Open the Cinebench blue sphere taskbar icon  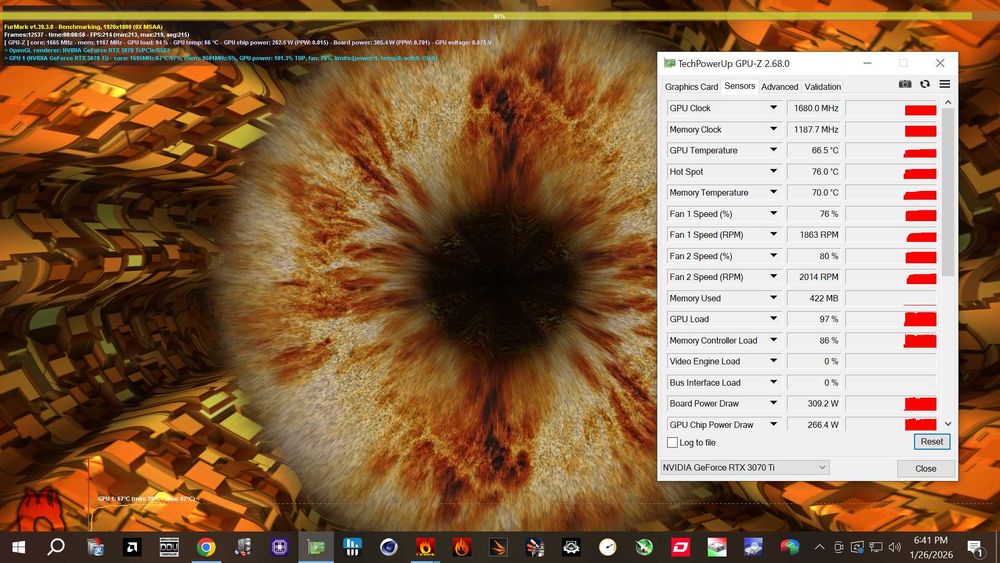[x=388, y=547]
